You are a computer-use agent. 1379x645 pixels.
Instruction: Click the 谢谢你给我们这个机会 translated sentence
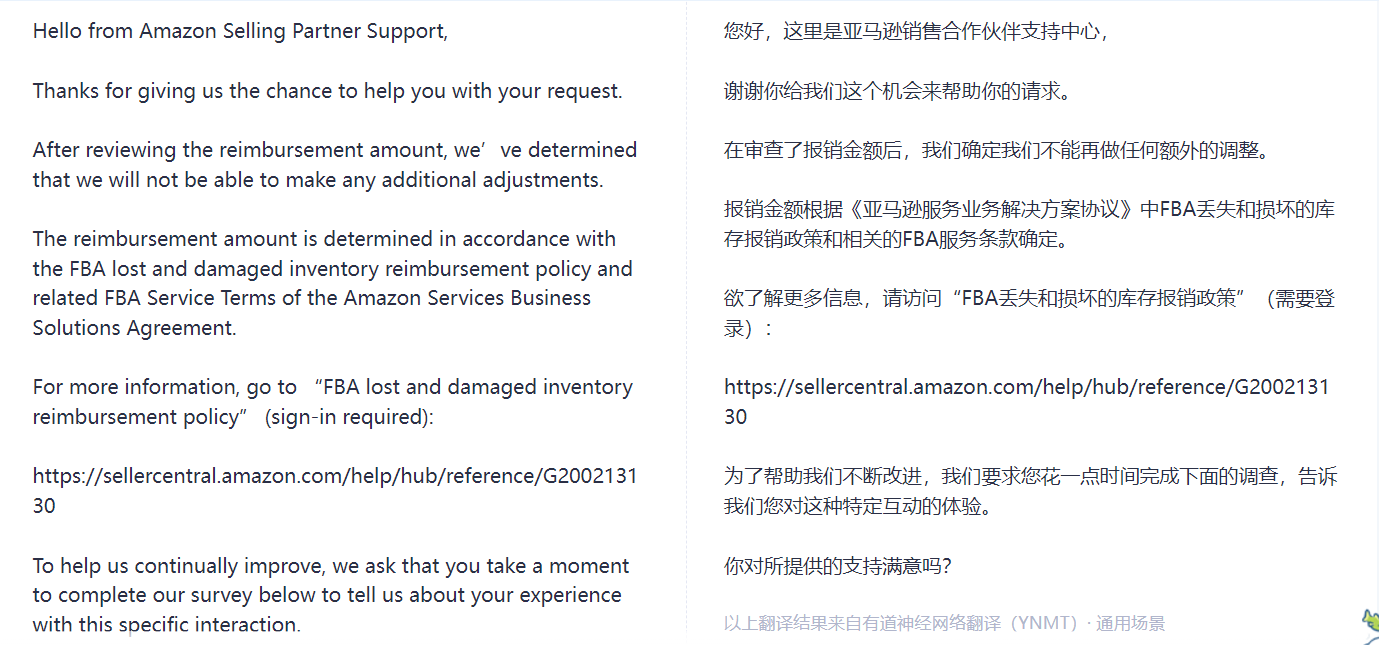point(898,92)
